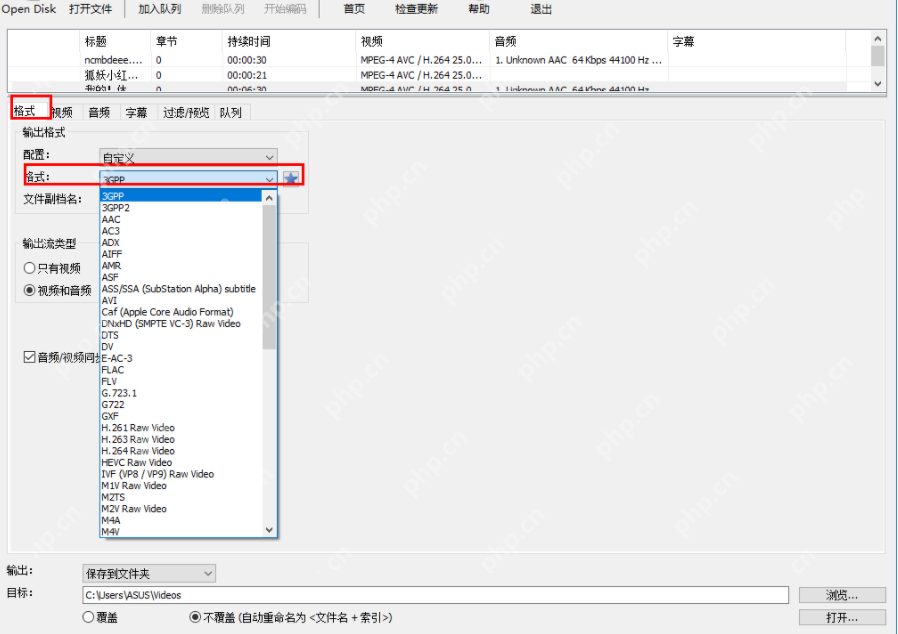
Task: Click the 目标 path input field
Action: (435, 595)
